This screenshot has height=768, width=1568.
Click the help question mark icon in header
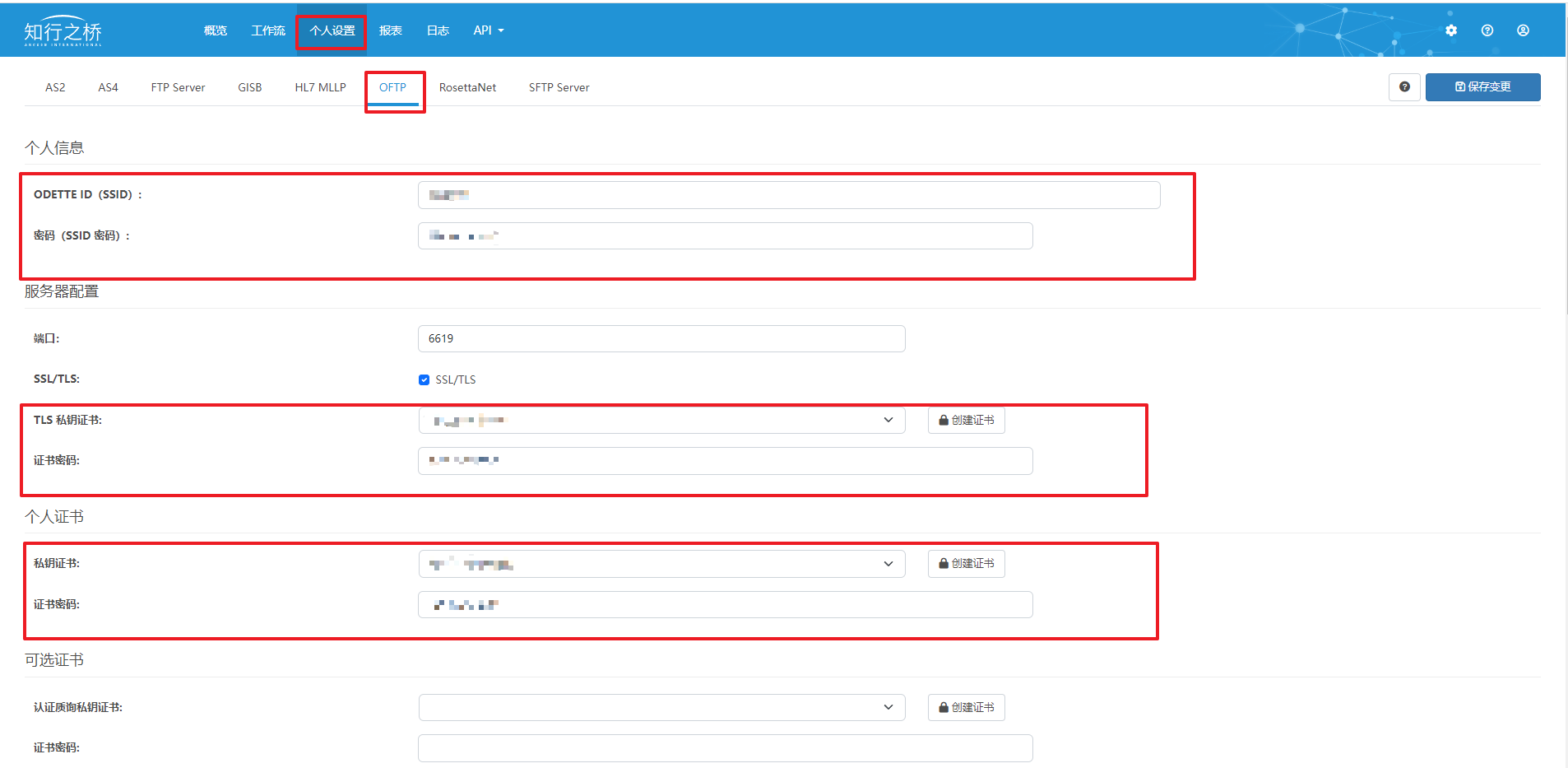(x=1487, y=30)
